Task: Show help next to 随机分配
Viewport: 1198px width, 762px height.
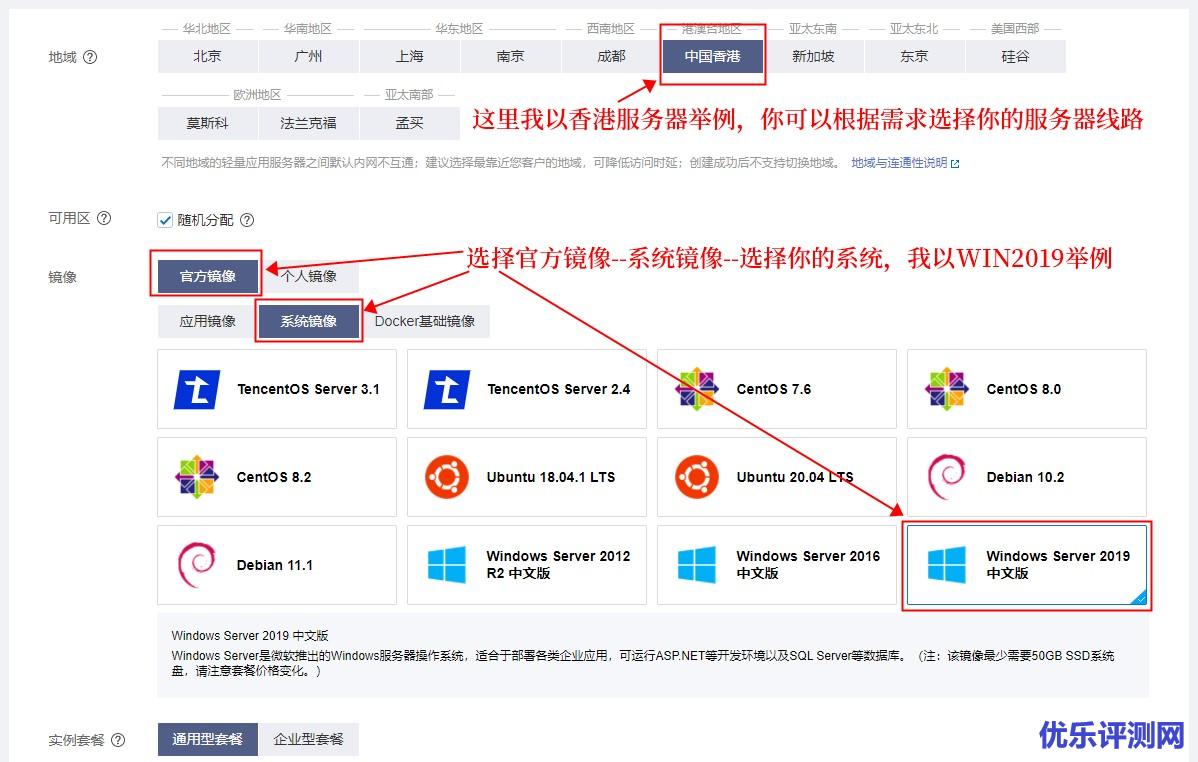Action: coord(247,220)
